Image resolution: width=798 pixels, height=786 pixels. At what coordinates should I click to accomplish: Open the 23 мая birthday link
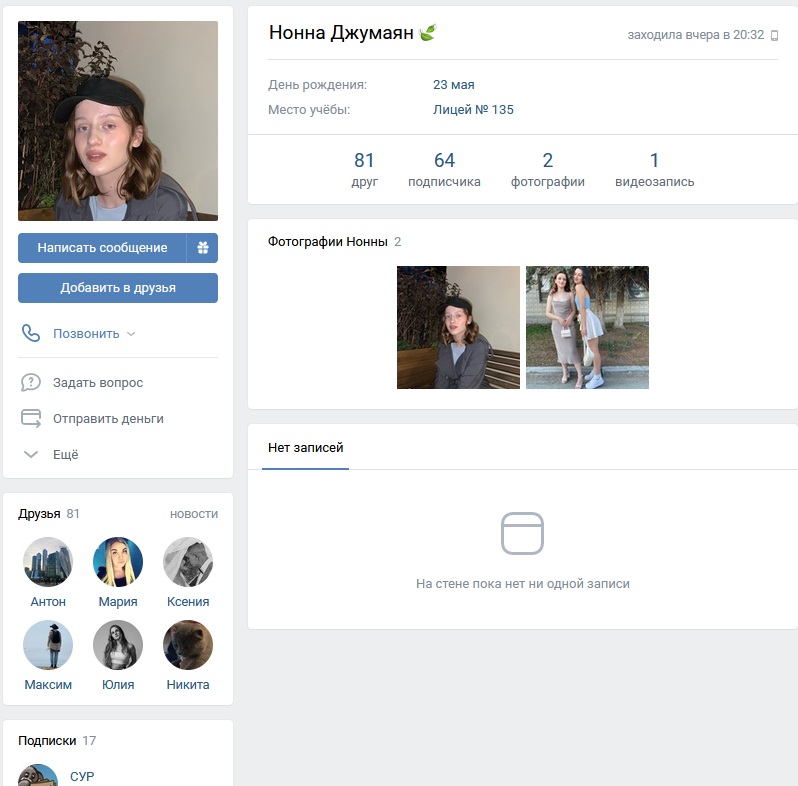click(453, 85)
